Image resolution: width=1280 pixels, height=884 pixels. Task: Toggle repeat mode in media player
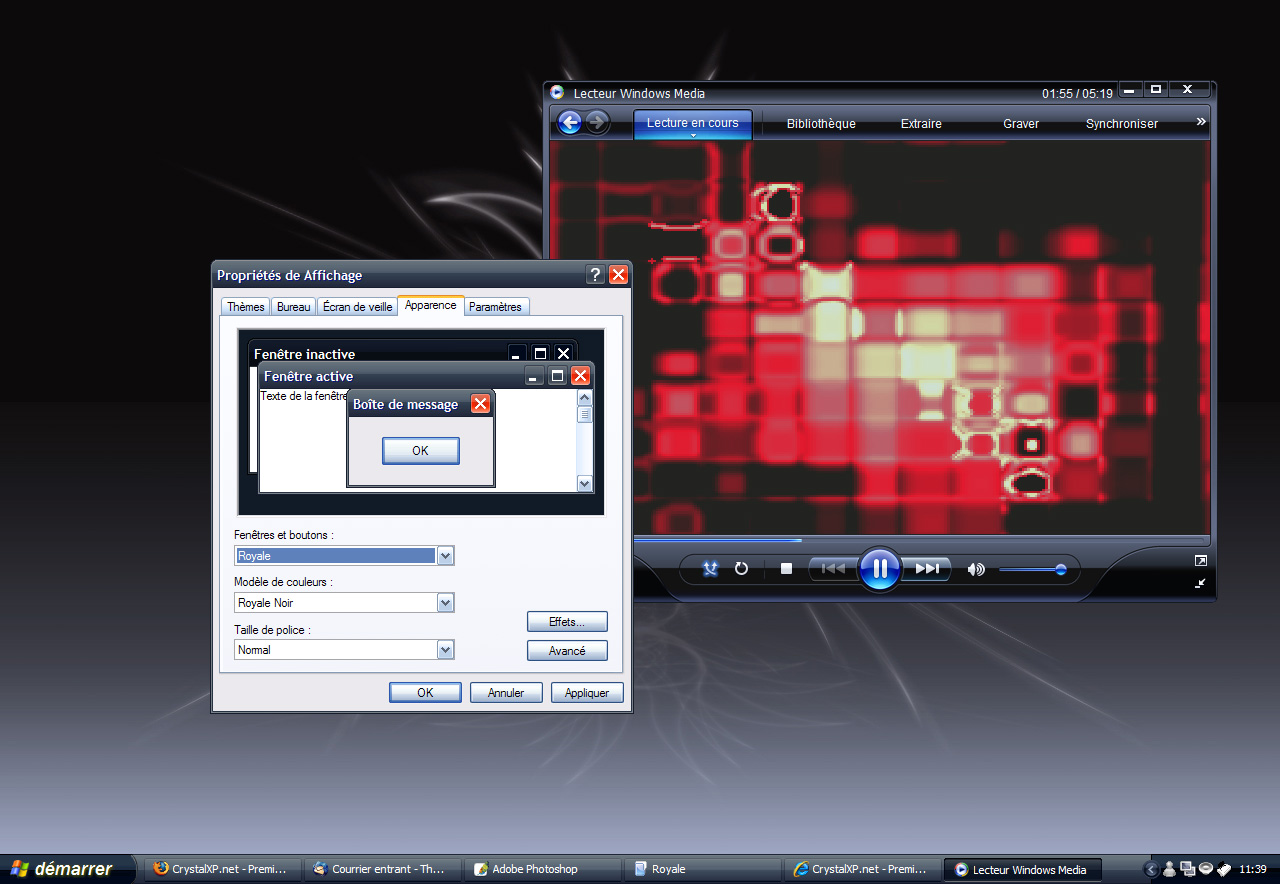(741, 569)
